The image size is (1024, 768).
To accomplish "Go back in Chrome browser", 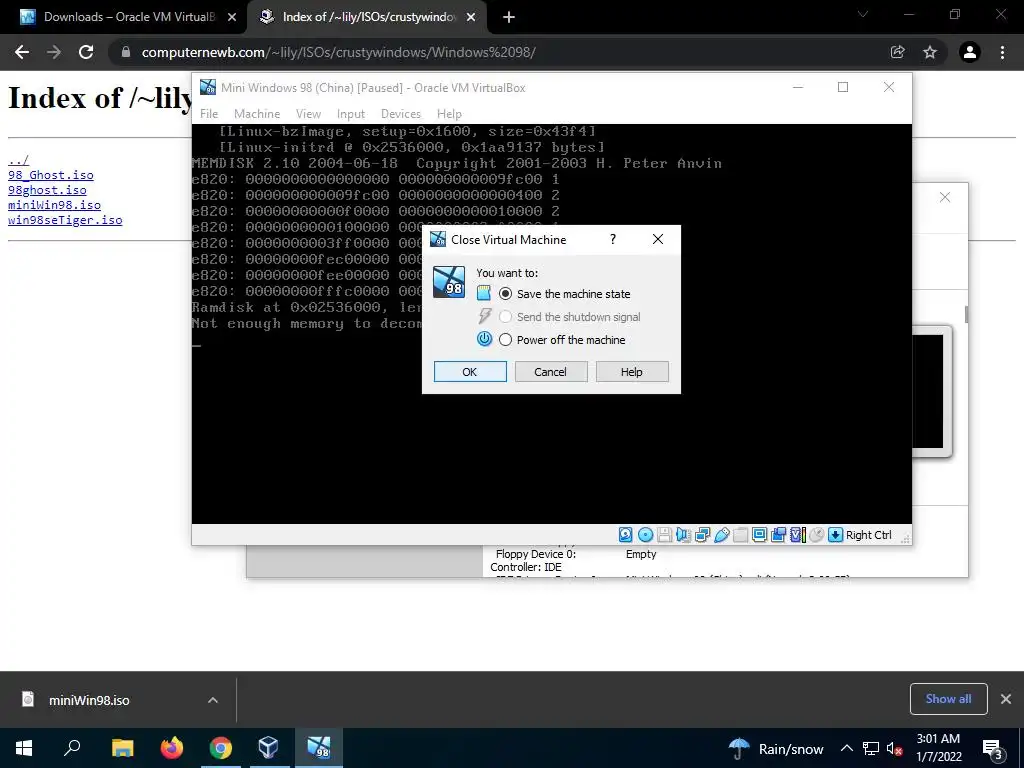I will pos(22,52).
